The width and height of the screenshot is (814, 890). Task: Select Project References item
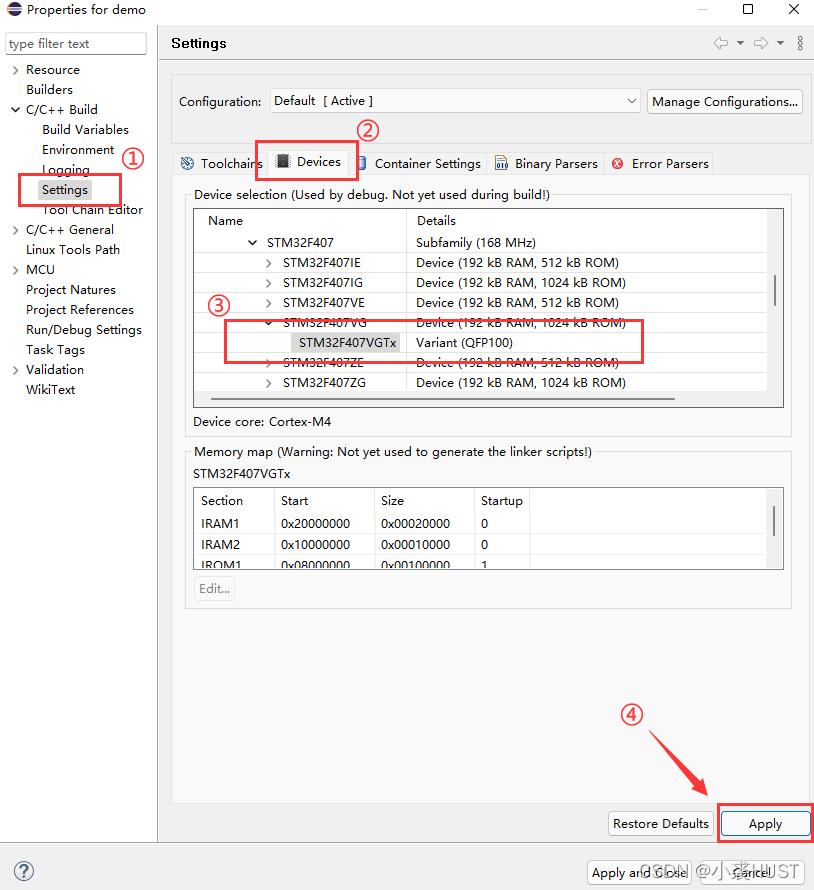(80, 310)
